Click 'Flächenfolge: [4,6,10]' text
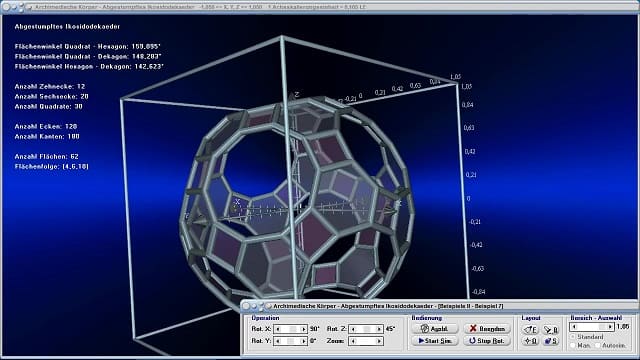Screen dimensions: 640x360 (x=51, y=167)
